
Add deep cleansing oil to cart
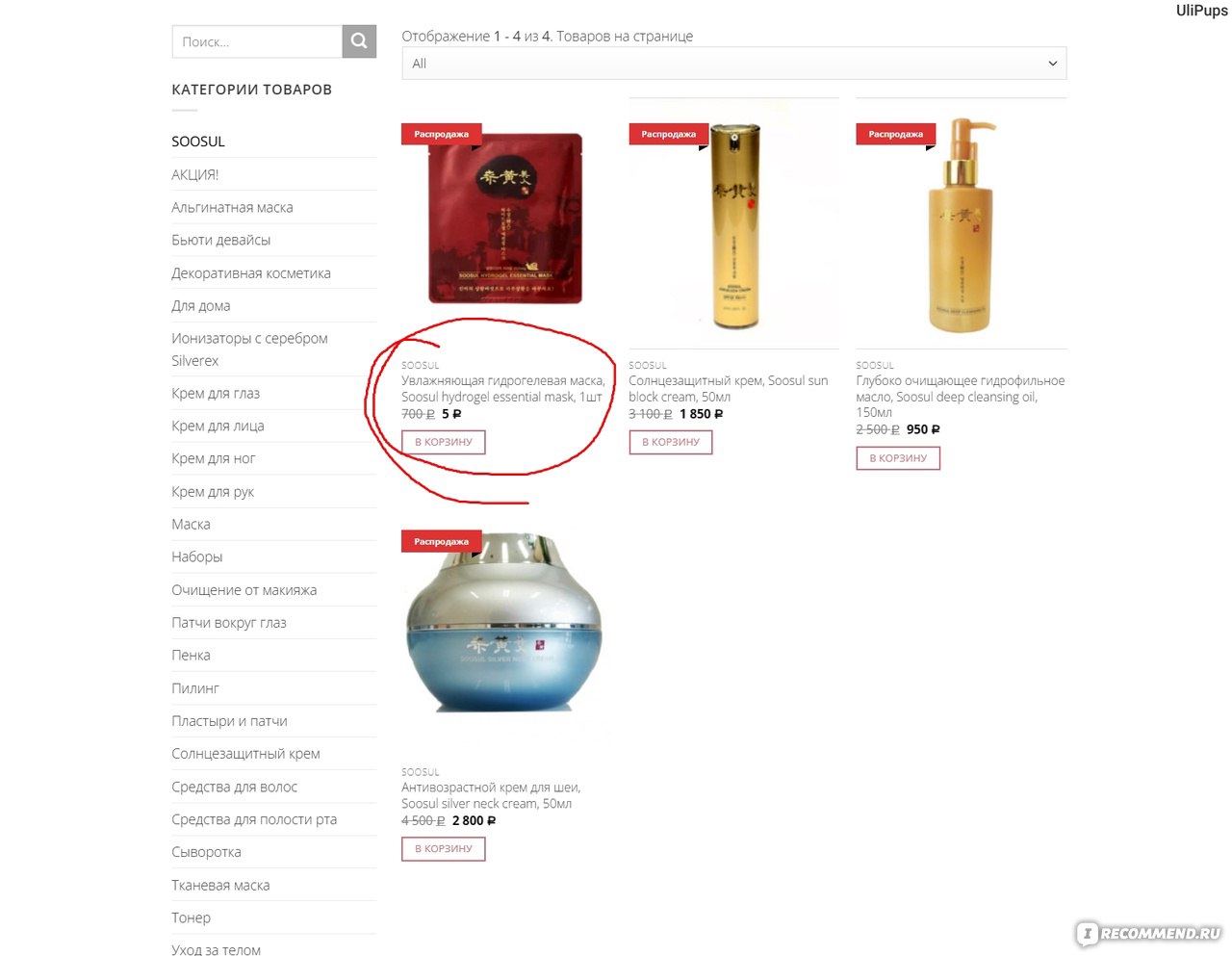point(898,458)
